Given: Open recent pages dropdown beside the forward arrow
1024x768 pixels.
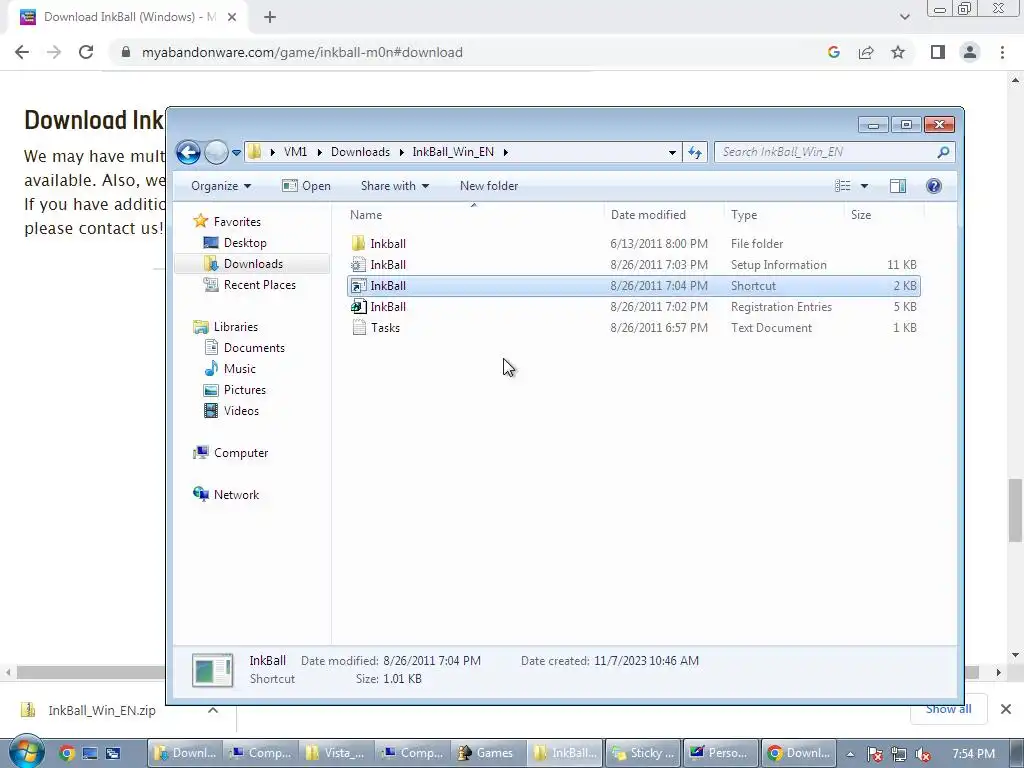Looking at the screenshot, I should click(236, 152).
